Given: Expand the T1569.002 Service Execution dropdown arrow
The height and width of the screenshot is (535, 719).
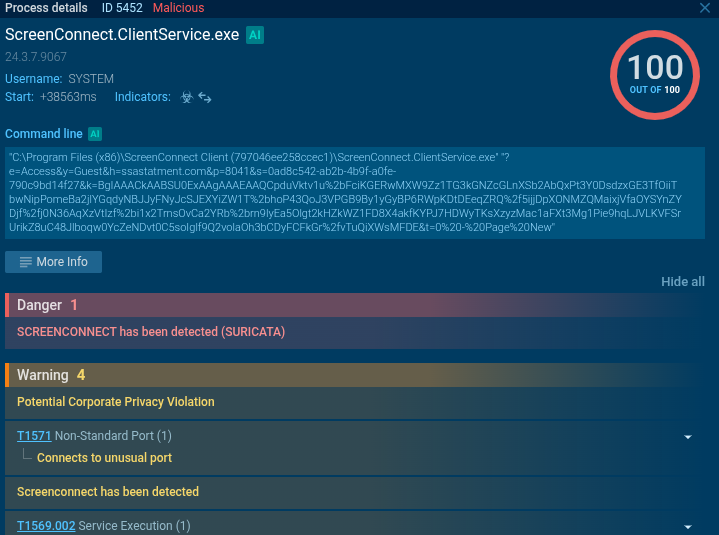Looking at the screenshot, I should (x=688, y=526).
